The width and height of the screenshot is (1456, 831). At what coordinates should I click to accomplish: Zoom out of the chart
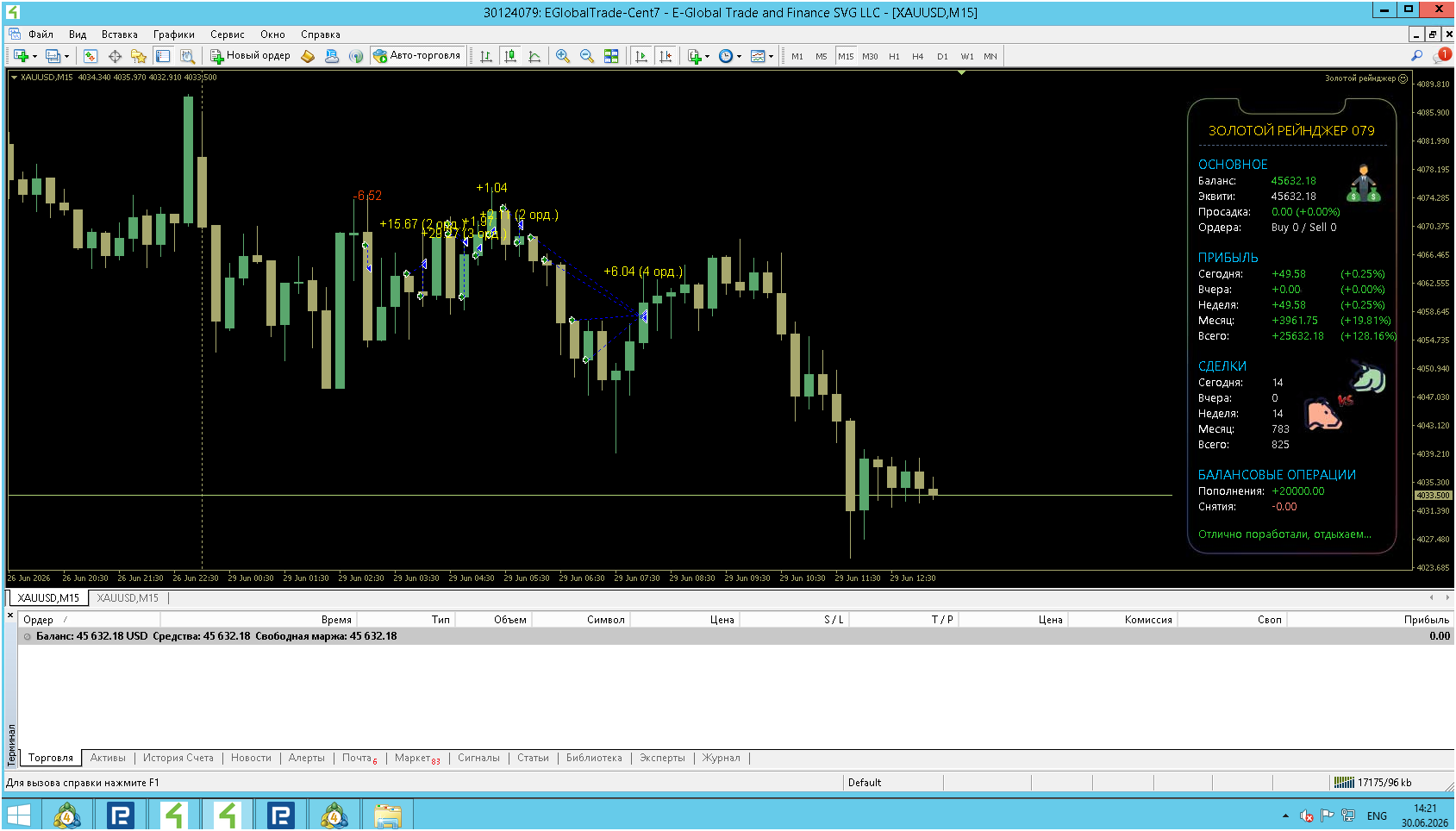click(587, 56)
